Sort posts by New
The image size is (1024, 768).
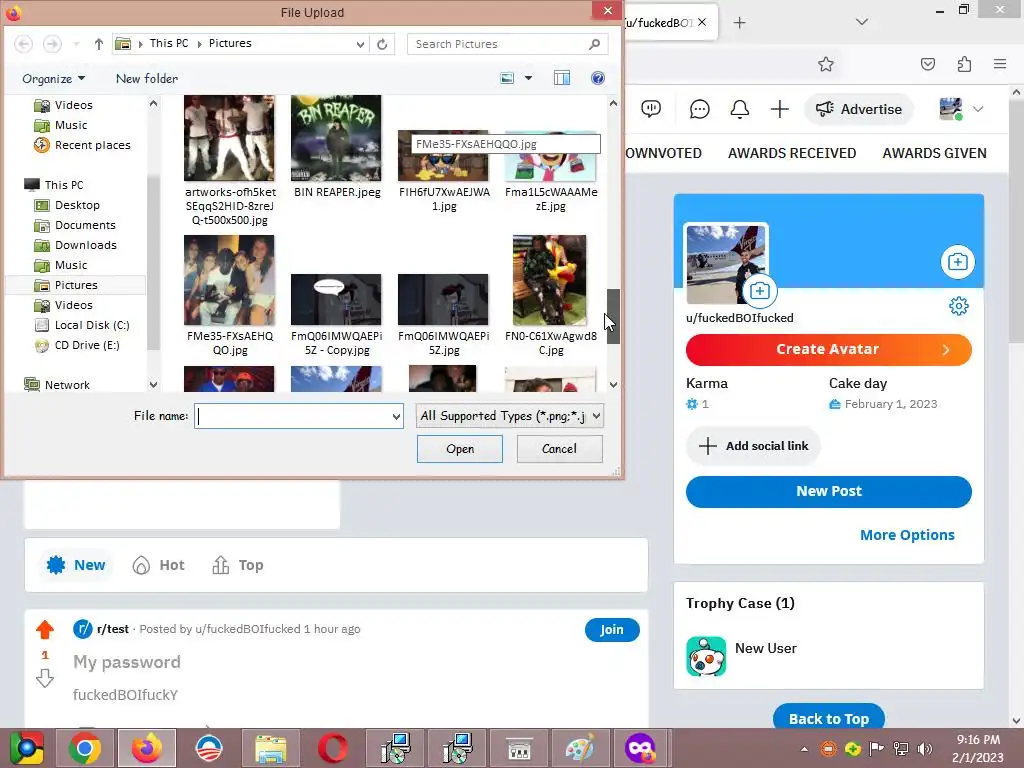[x=76, y=565]
